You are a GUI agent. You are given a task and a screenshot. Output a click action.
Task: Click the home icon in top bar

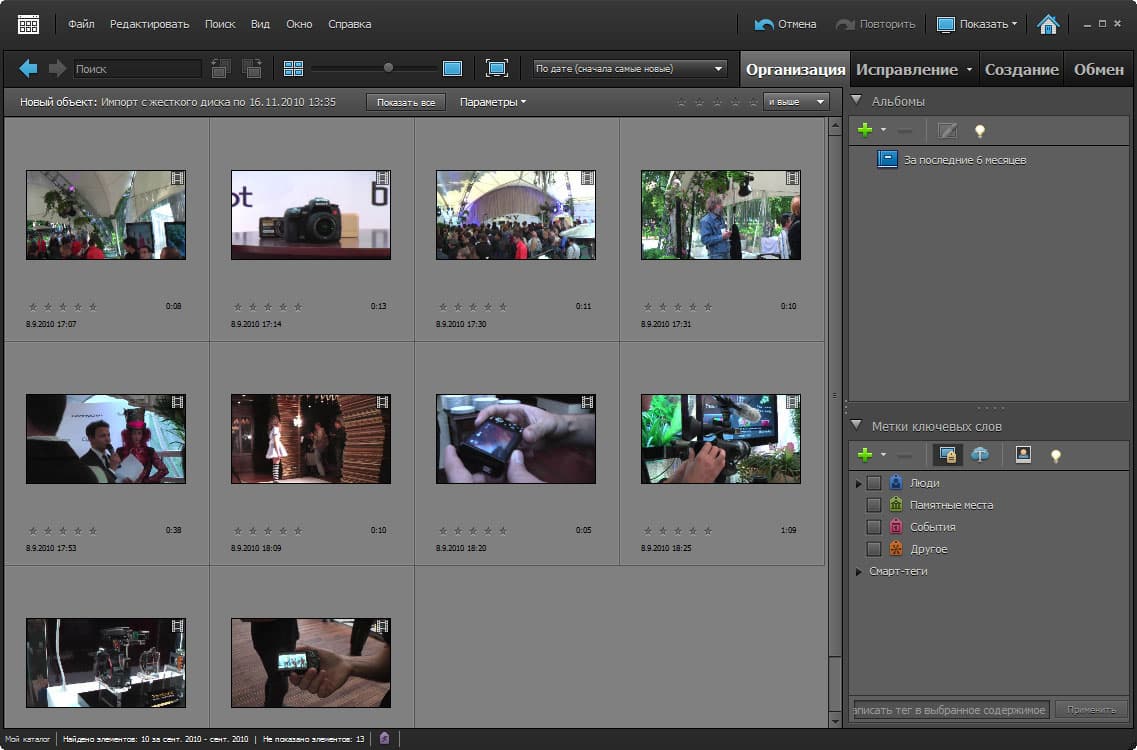coord(1047,24)
